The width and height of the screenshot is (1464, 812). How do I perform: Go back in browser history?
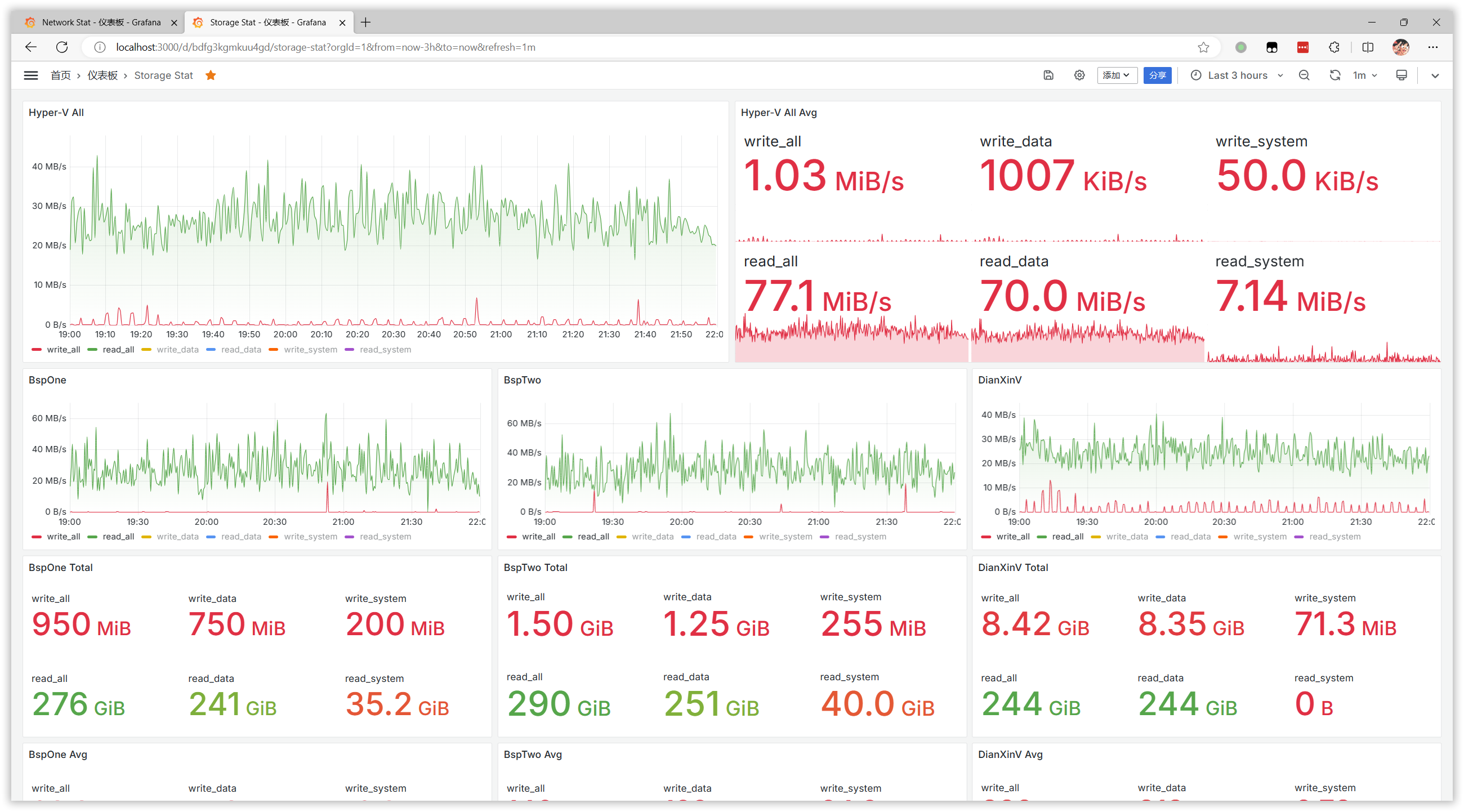point(31,47)
